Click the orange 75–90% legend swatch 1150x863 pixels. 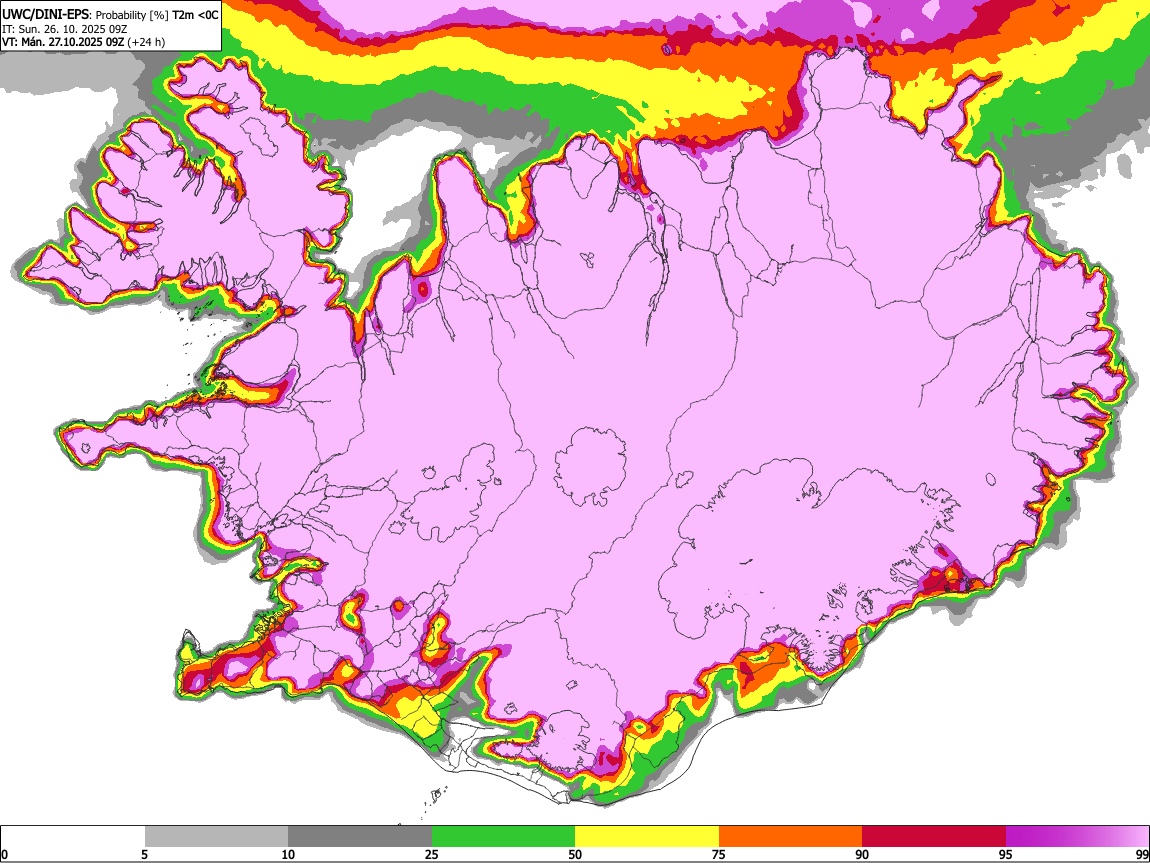(x=791, y=836)
